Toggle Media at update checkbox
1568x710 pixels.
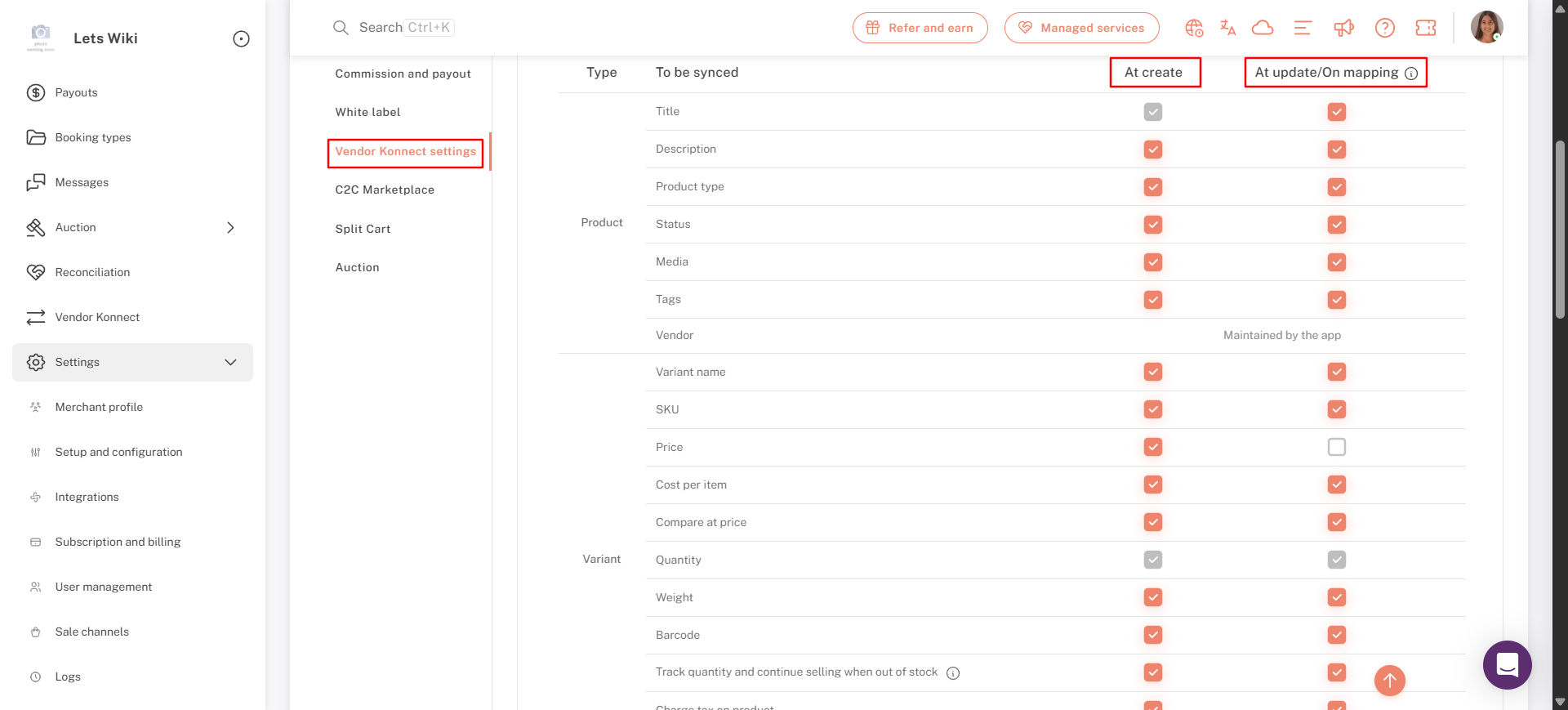[1337, 262]
